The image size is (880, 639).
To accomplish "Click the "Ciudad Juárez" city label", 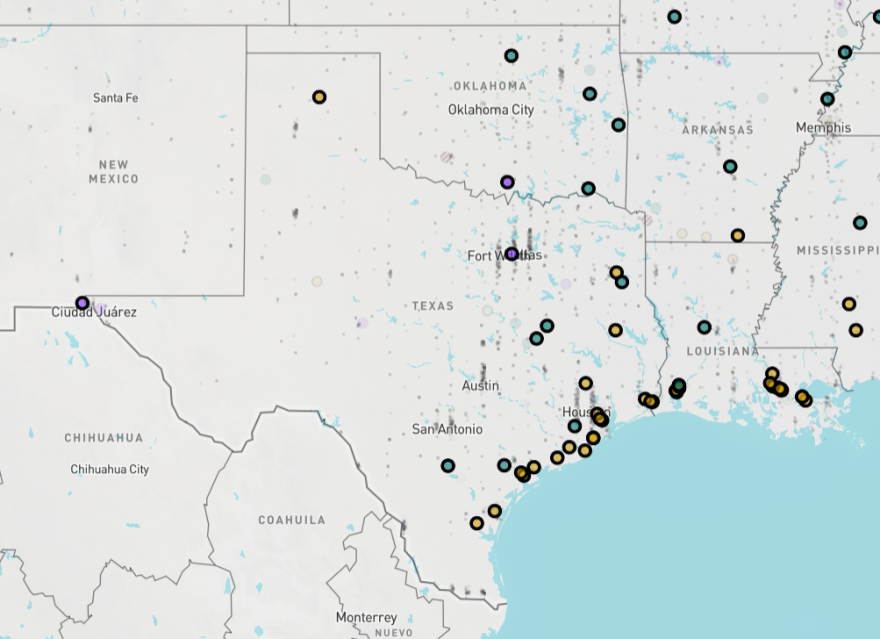I will (x=94, y=312).
